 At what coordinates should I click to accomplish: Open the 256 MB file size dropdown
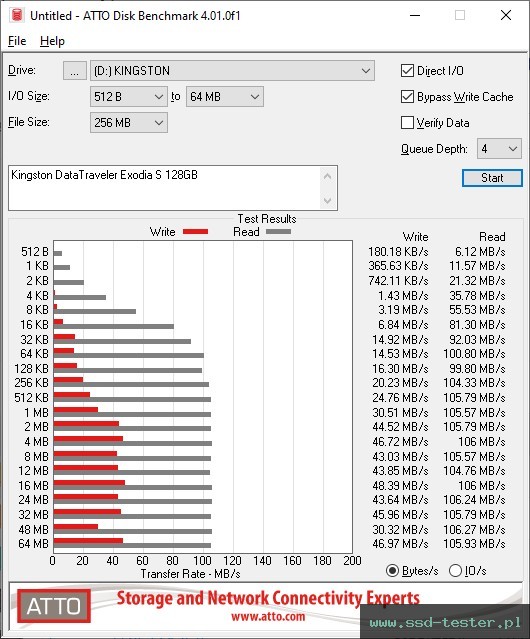(x=128, y=123)
